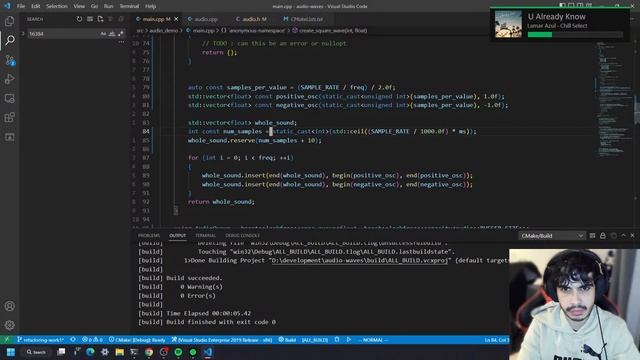The height and width of the screenshot is (360, 640).
Task: Open the Run menu
Action: pyautogui.click(x=109, y=6)
